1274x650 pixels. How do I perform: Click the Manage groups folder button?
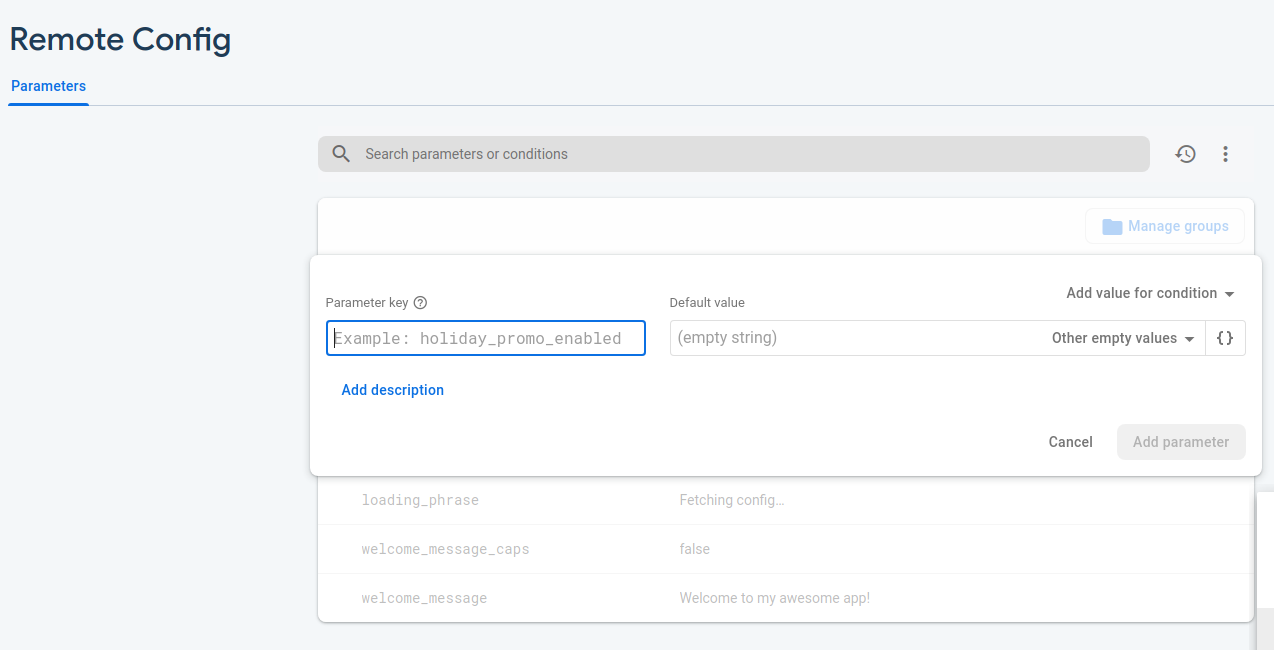point(1165,226)
